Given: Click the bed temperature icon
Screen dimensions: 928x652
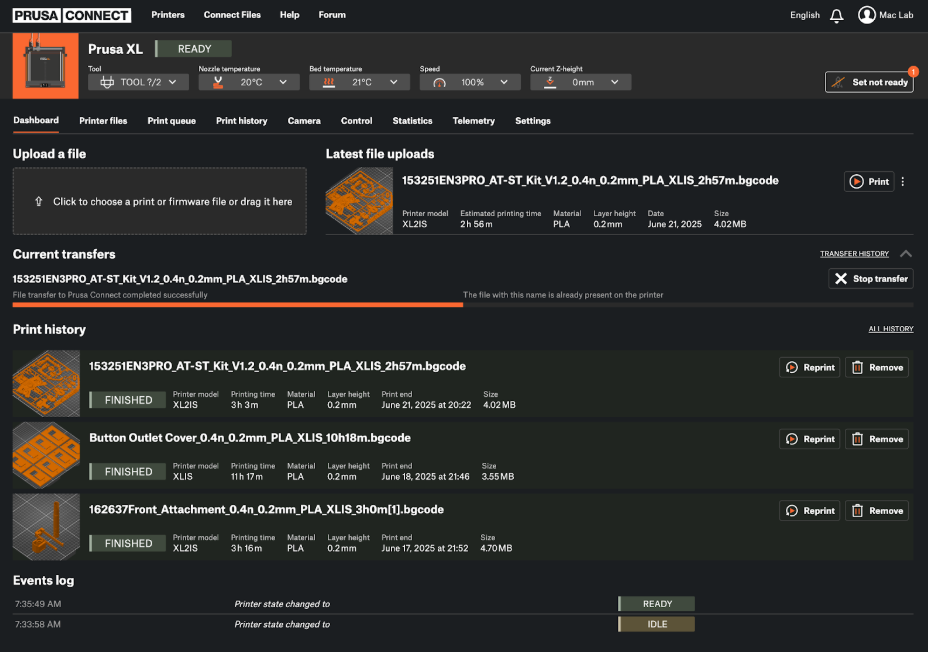Looking at the screenshot, I should pyautogui.click(x=322, y=83).
